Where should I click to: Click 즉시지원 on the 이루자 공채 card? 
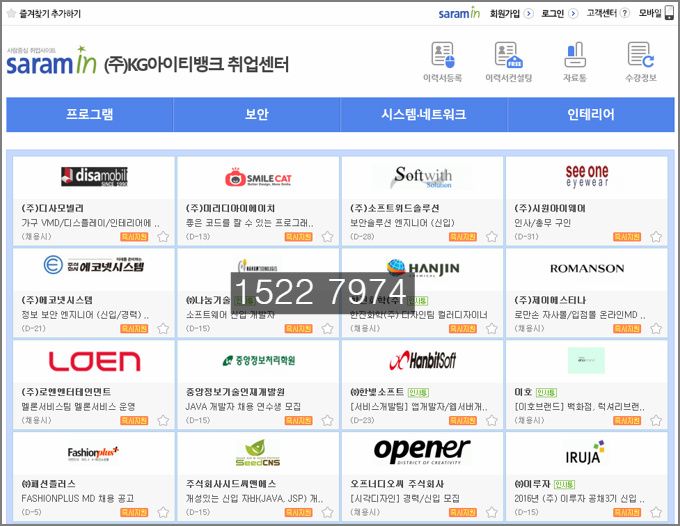coord(627,513)
